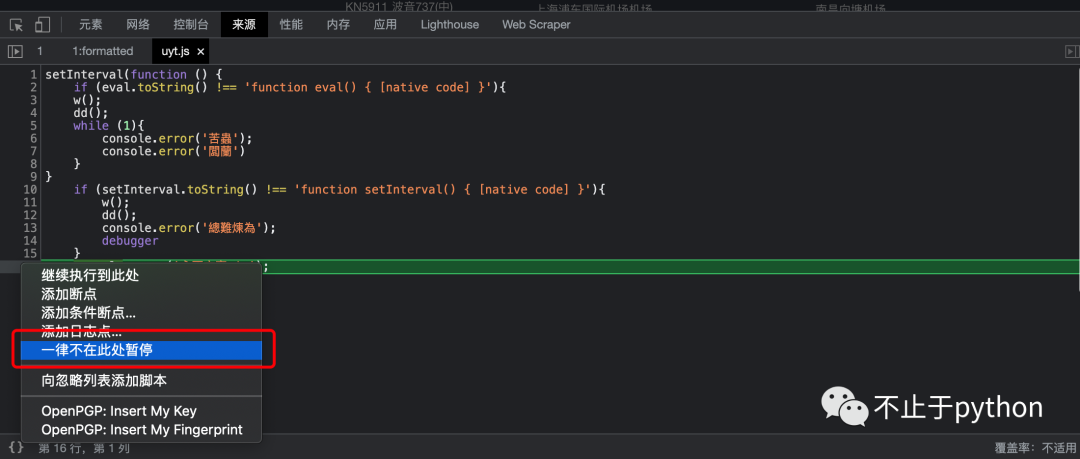
Task: Activate the inspect element picker icon
Action: point(17,24)
